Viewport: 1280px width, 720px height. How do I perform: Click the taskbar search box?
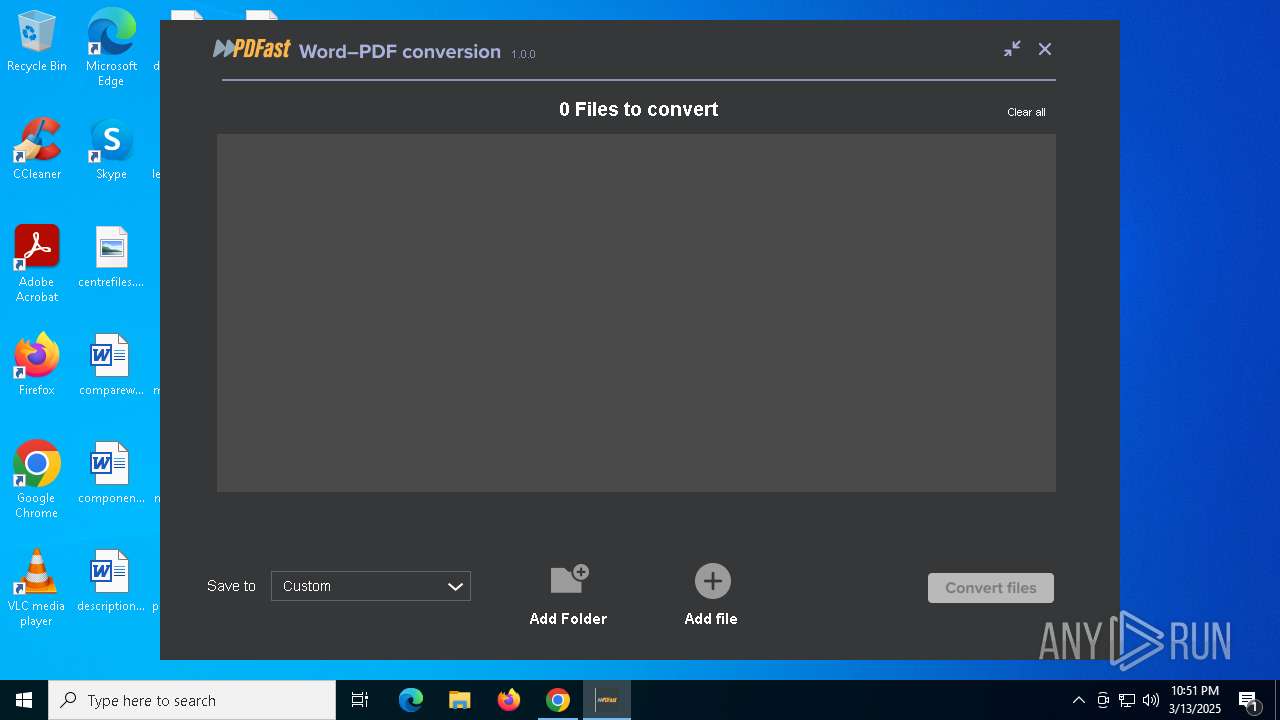point(192,700)
